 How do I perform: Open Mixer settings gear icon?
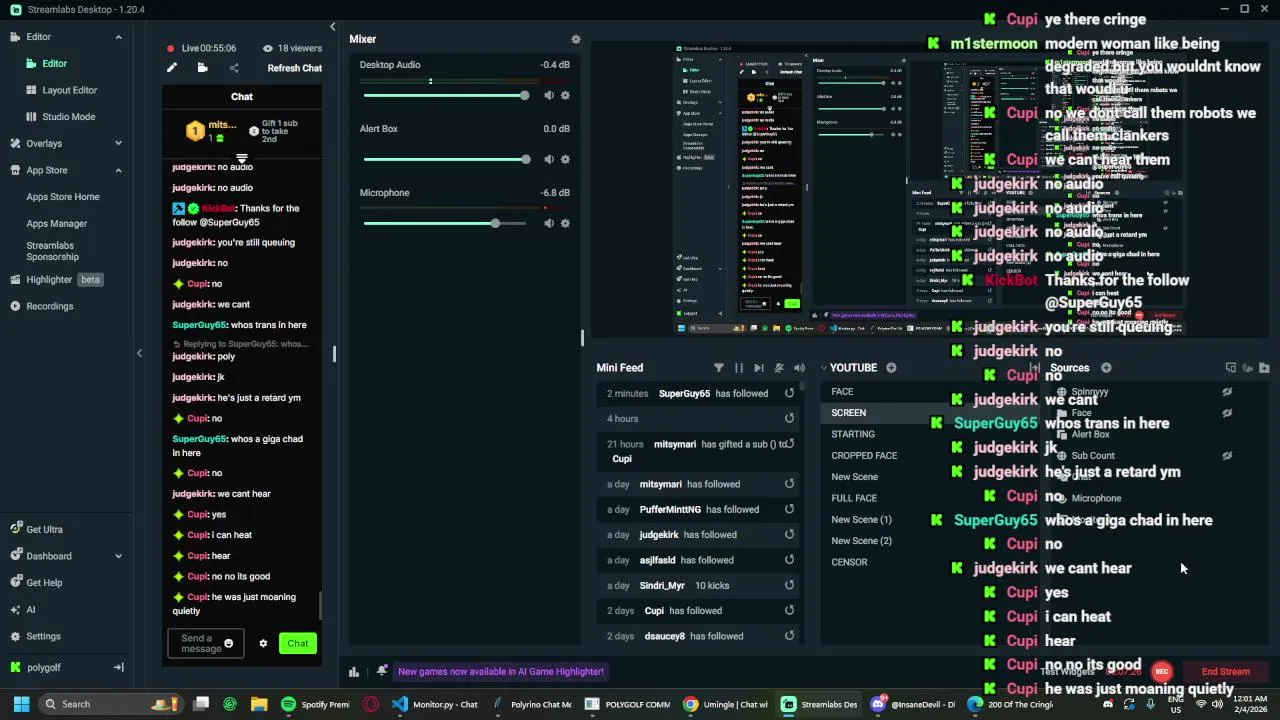tap(575, 39)
